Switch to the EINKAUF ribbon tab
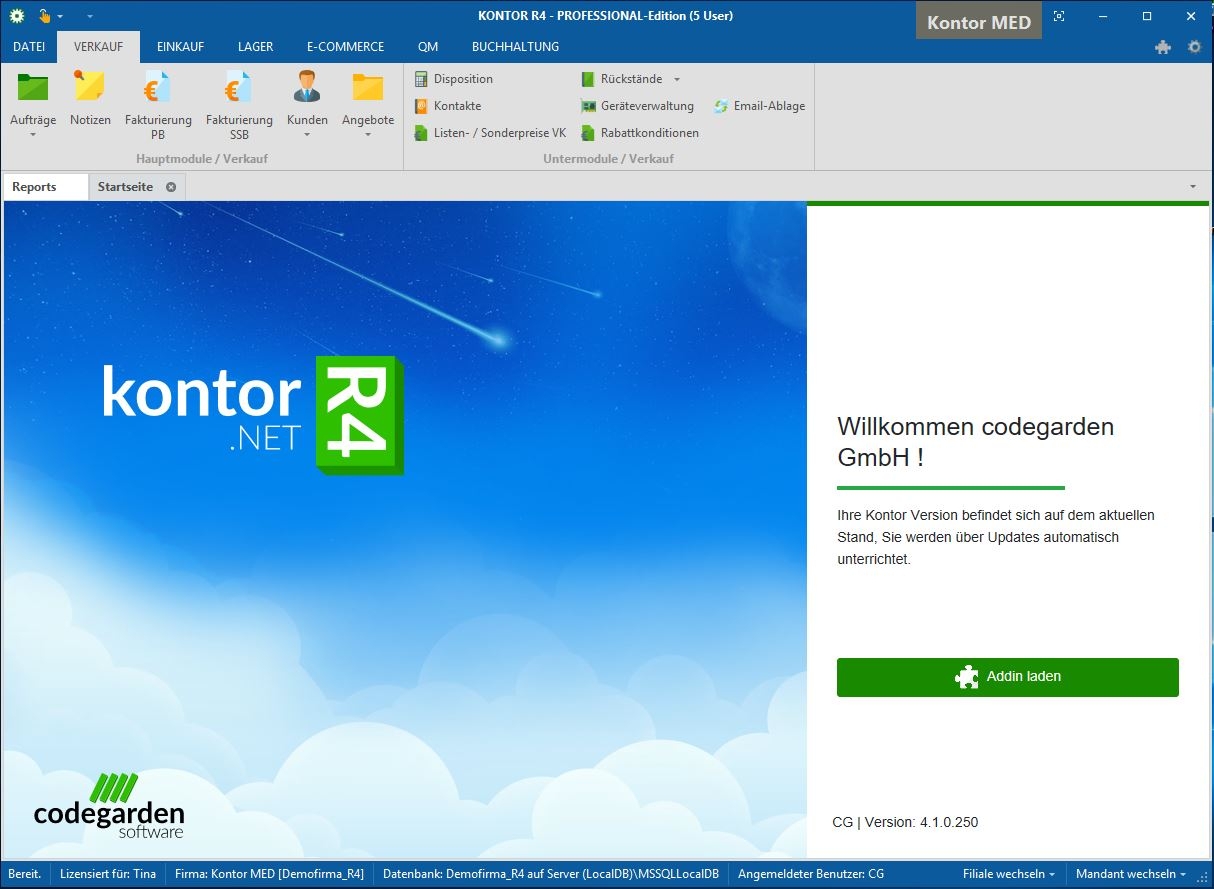 click(181, 47)
